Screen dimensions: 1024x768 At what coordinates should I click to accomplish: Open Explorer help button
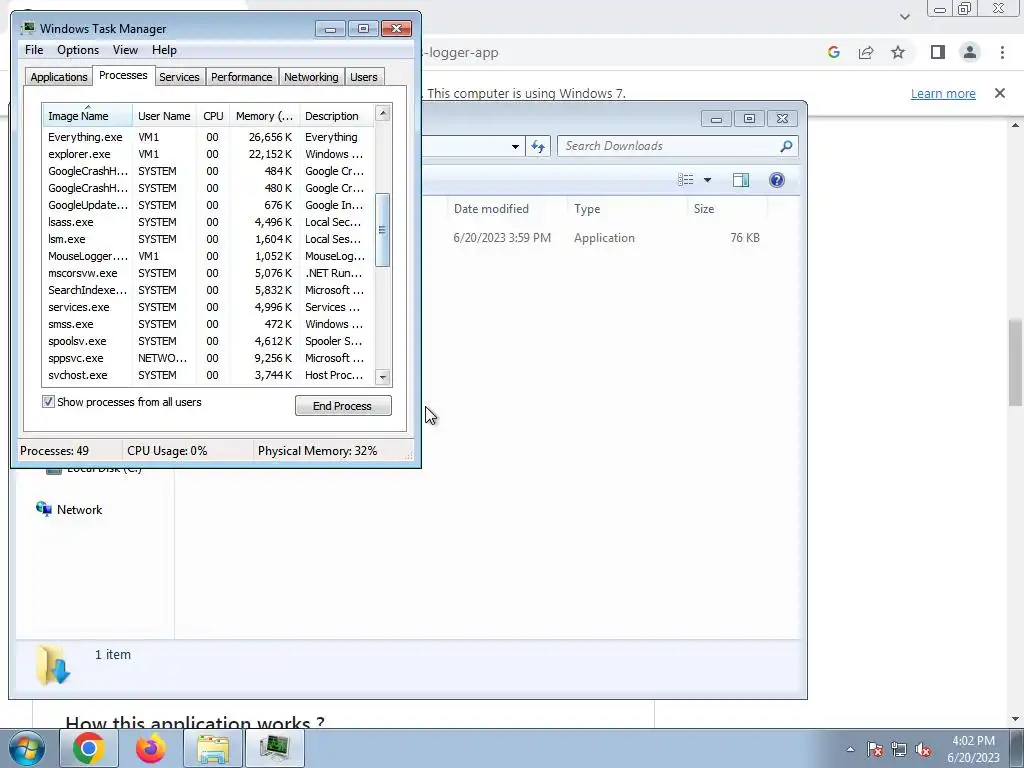[776, 180]
